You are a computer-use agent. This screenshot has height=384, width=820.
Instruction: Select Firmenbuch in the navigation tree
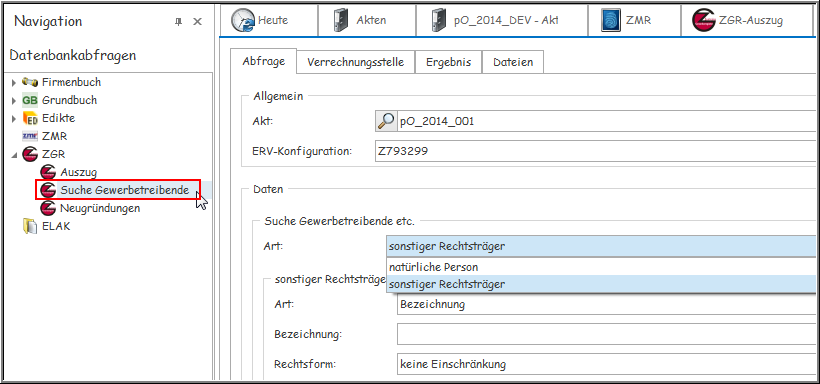tap(72, 82)
